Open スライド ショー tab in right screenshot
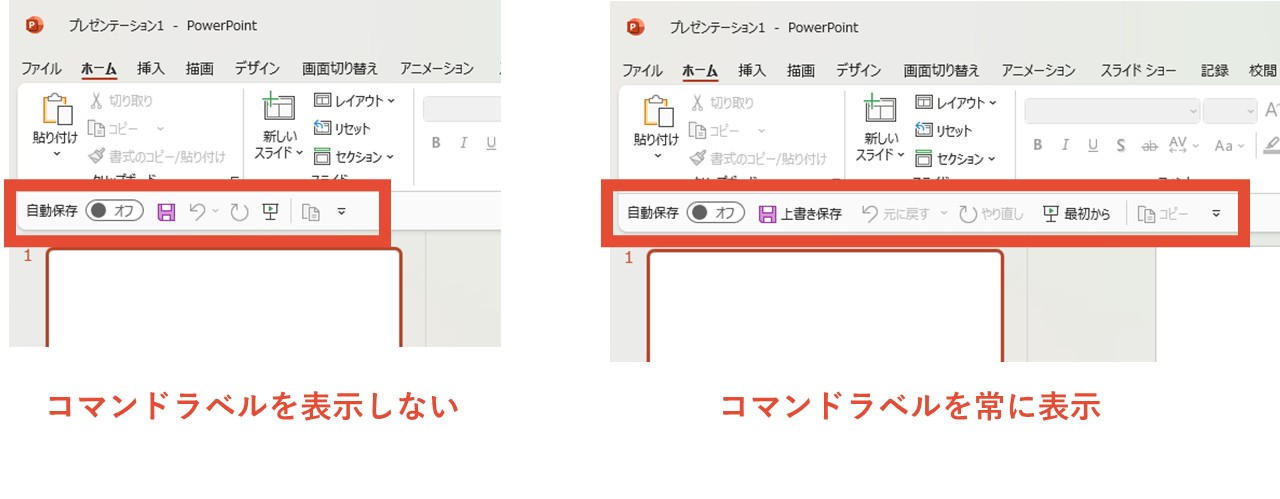This screenshot has height=499, width=1280. pos(1139,71)
